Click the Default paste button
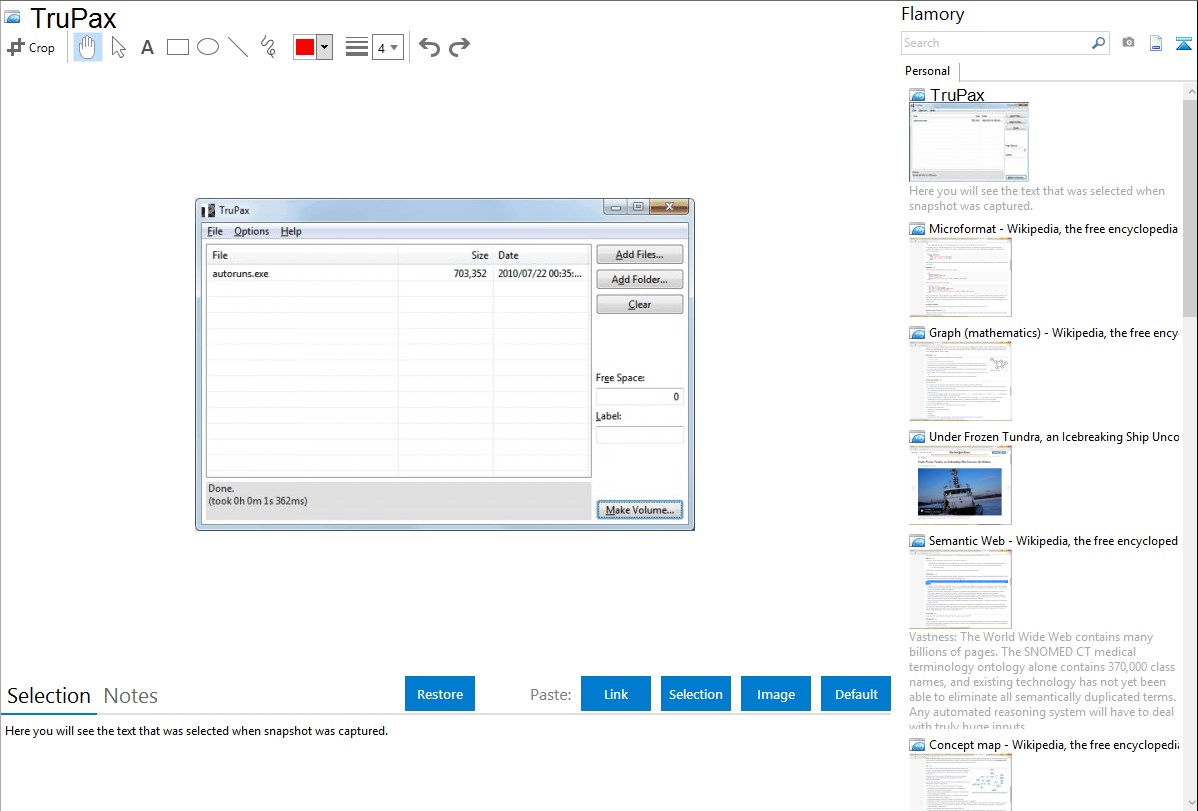Screen dimensions: 1198x811 (x=856, y=694)
